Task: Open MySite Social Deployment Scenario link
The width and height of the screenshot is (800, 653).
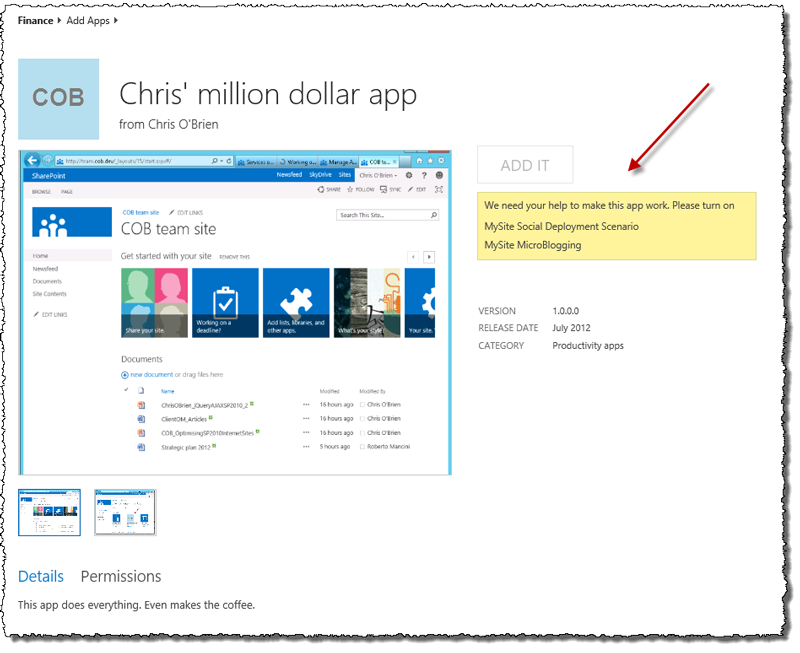Action: tap(561, 227)
